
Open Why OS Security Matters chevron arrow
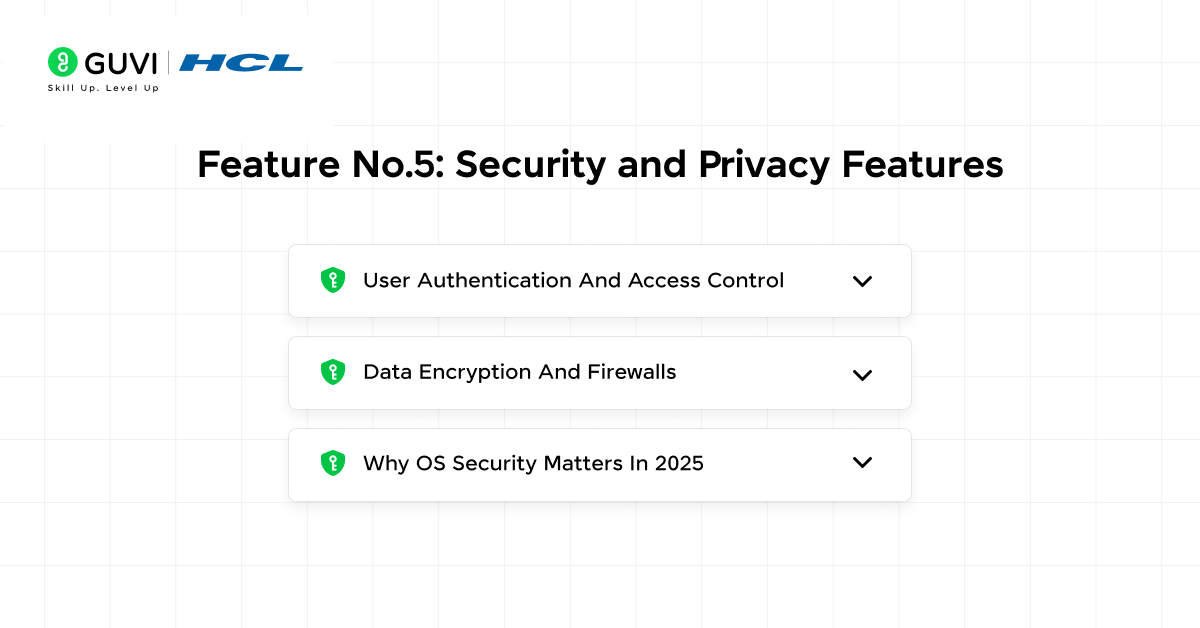point(862,462)
